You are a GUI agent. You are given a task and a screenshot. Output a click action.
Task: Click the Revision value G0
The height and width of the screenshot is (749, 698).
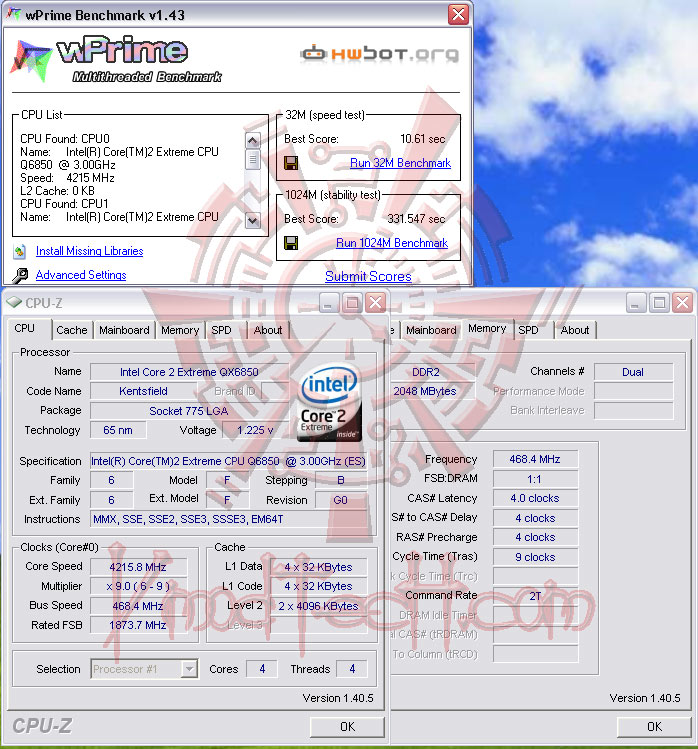pyautogui.click(x=341, y=500)
